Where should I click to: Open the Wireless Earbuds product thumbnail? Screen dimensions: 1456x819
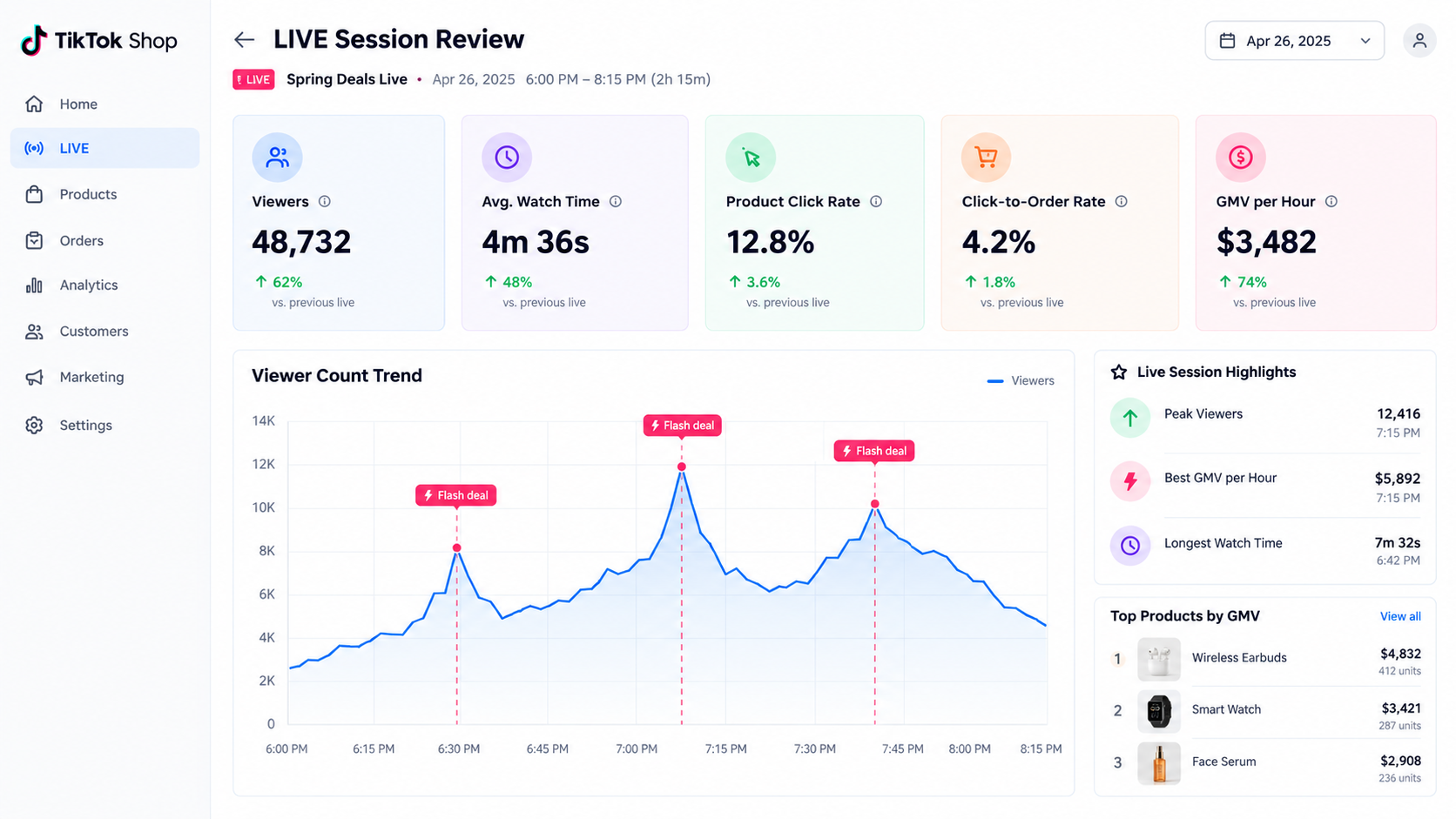tap(1159, 659)
